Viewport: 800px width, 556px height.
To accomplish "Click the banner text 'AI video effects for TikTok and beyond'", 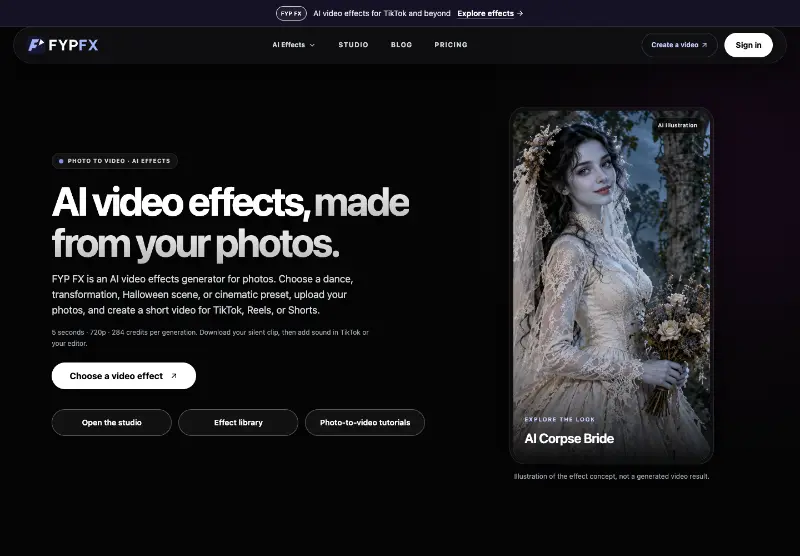I will (382, 13).
